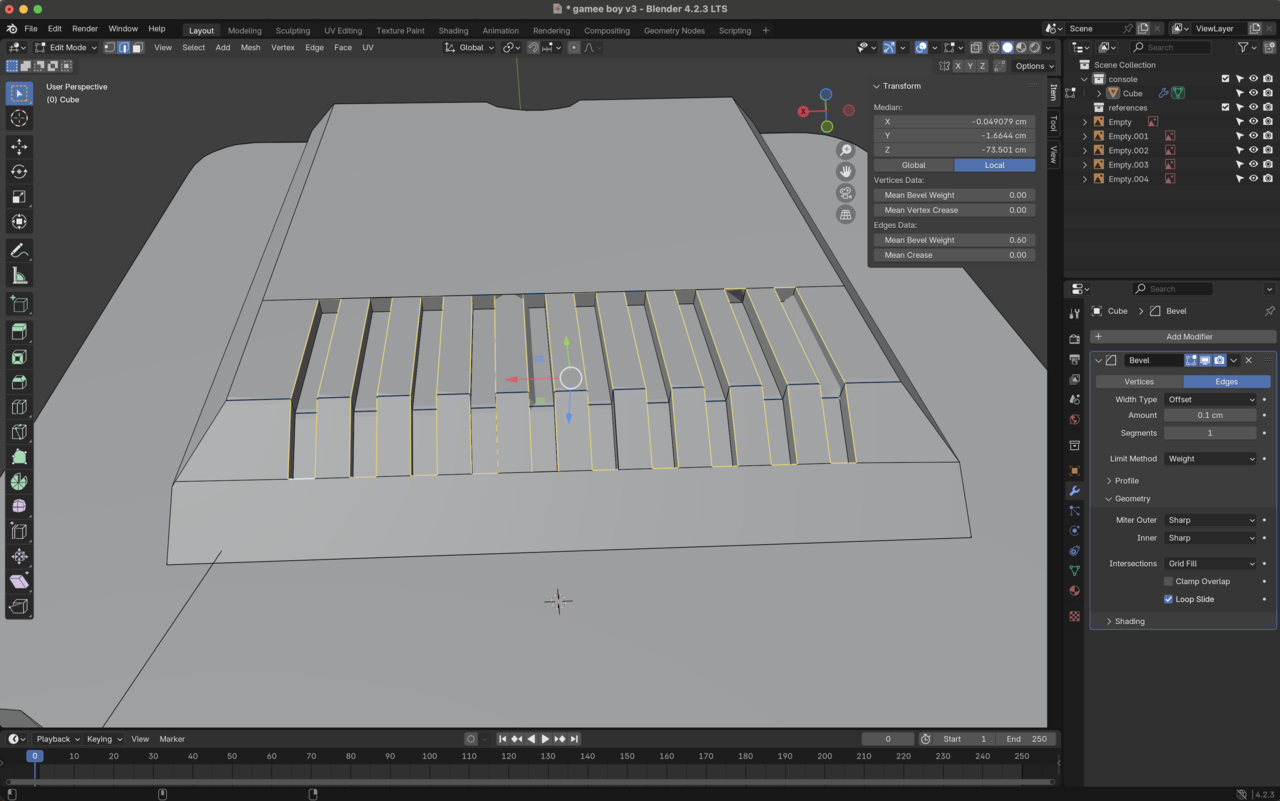Open the Render menu

[85, 29]
